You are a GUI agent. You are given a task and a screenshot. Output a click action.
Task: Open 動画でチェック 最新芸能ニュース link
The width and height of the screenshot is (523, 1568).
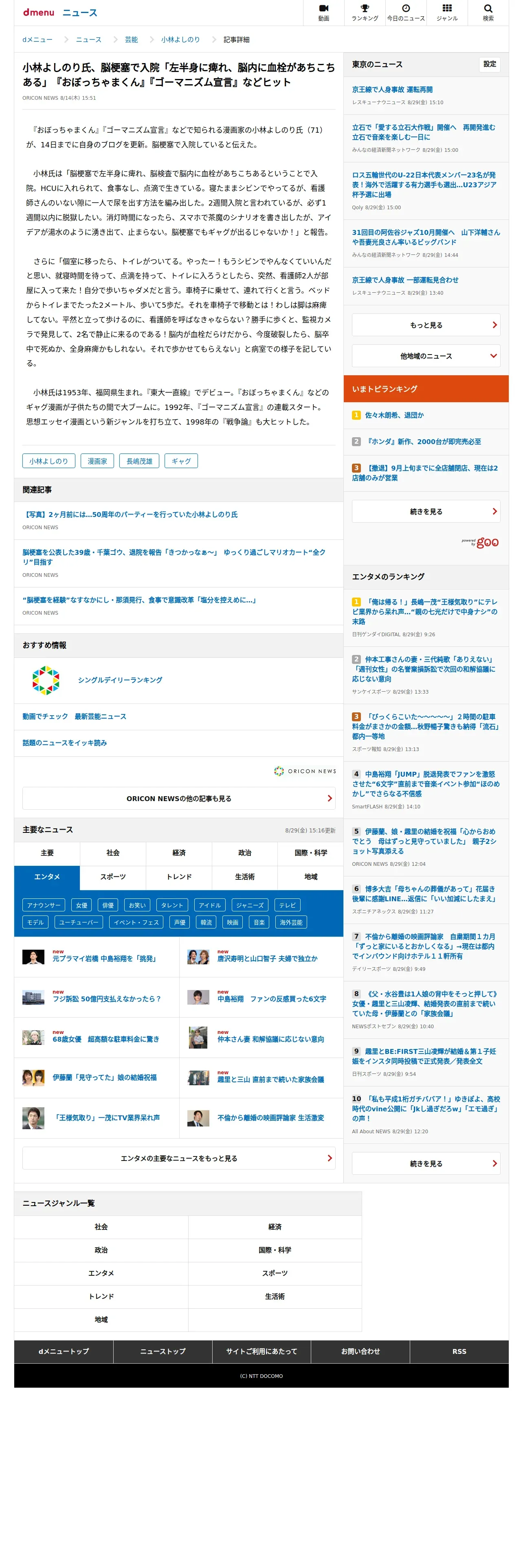pyautogui.click(x=74, y=716)
